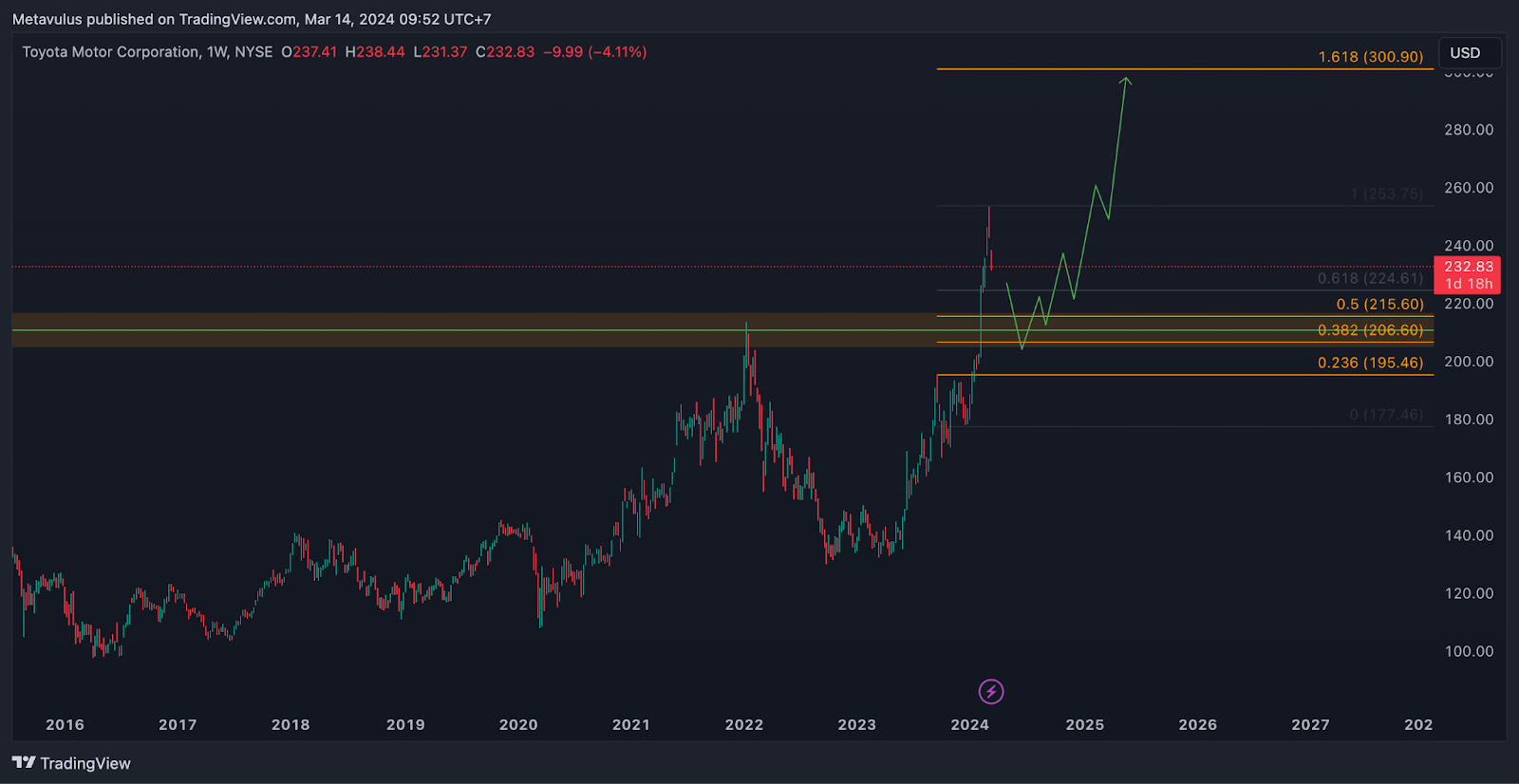Click the 2017 label on the time axis

click(x=178, y=725)
